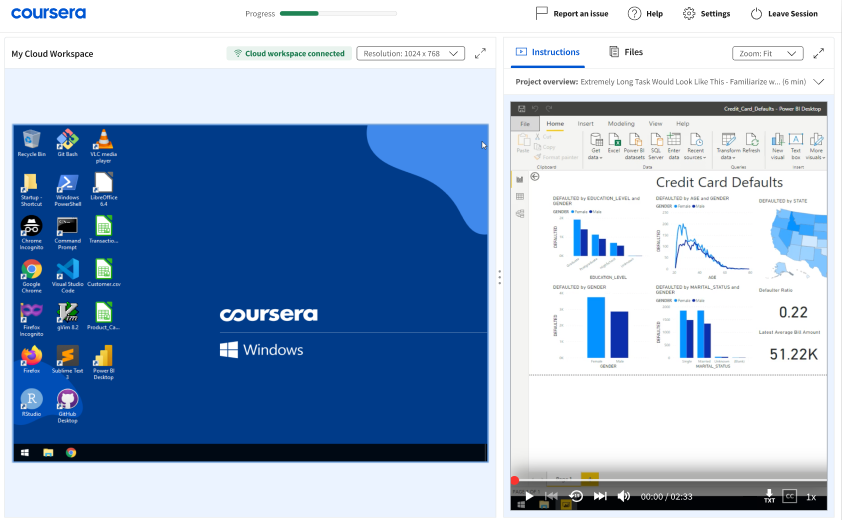Expand the instructions panel to full screen
Viewport: 842px width, 520px height.
[818, 53]
